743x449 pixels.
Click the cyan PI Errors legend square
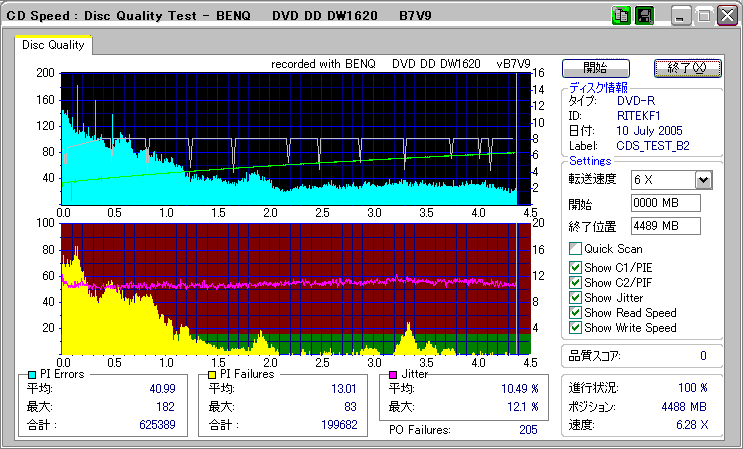32,374
